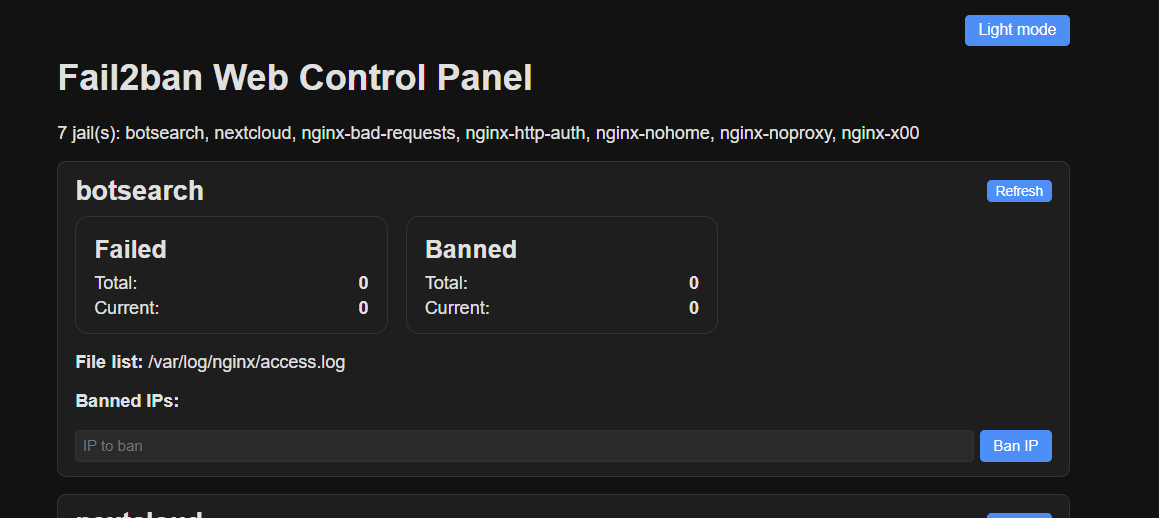1159x518 pixels.
Task: Click the 'File list:' bold label
Action: coord(109,363)
